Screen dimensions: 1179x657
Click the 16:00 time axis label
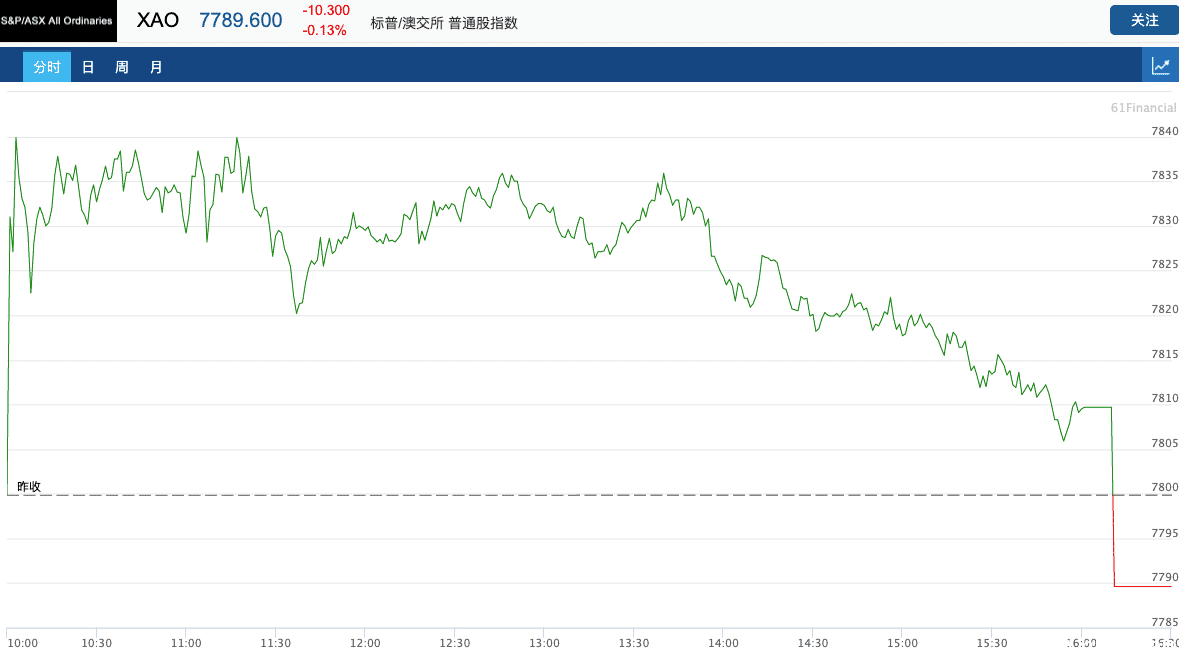coord(1081,643)
